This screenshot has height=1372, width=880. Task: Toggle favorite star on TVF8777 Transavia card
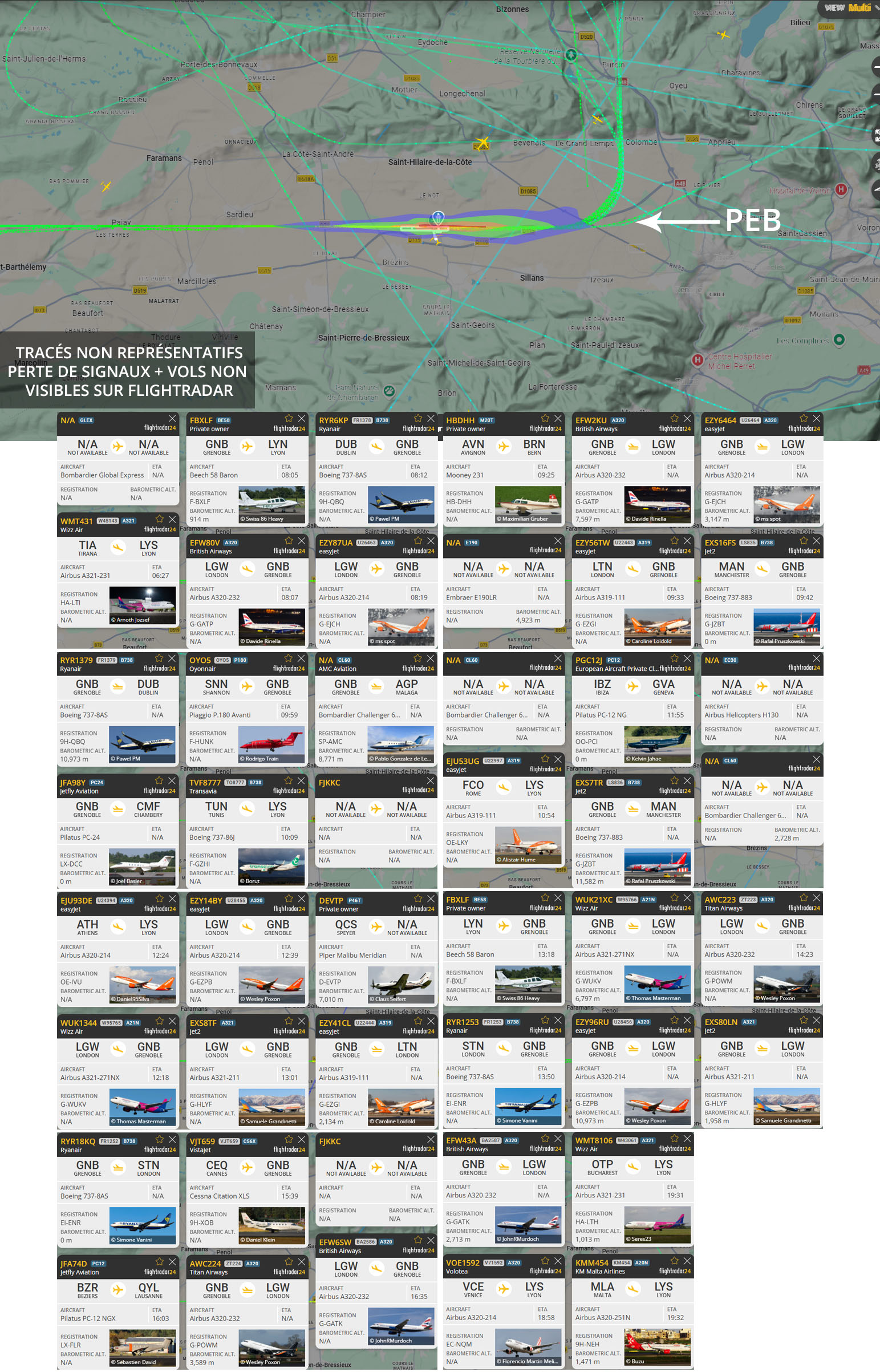[288, 780]
